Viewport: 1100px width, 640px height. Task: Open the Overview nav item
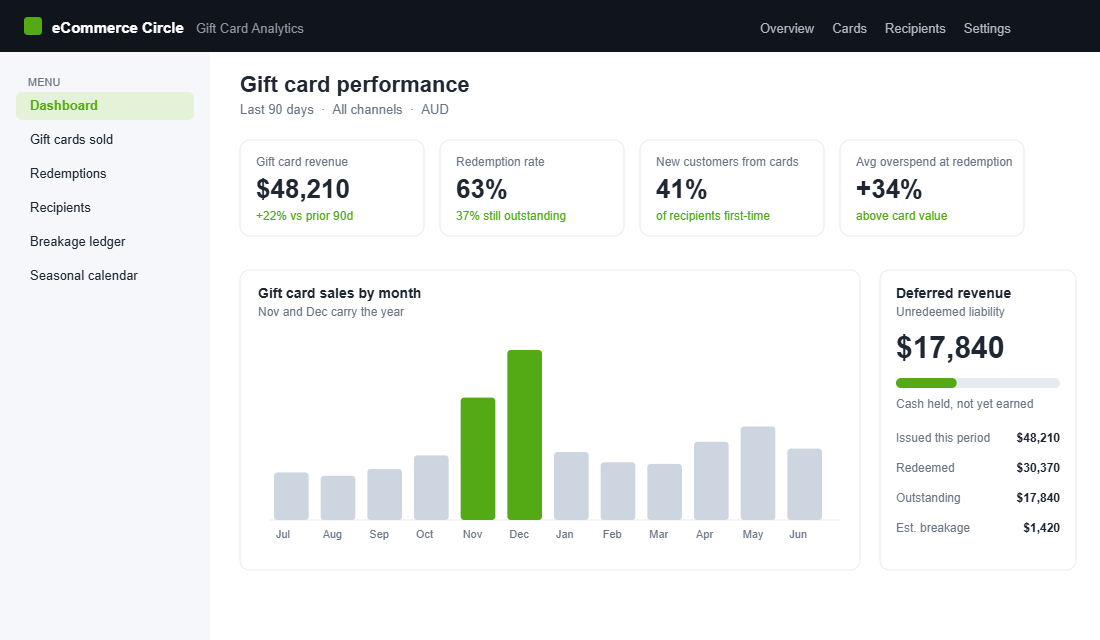coord(786,29)
